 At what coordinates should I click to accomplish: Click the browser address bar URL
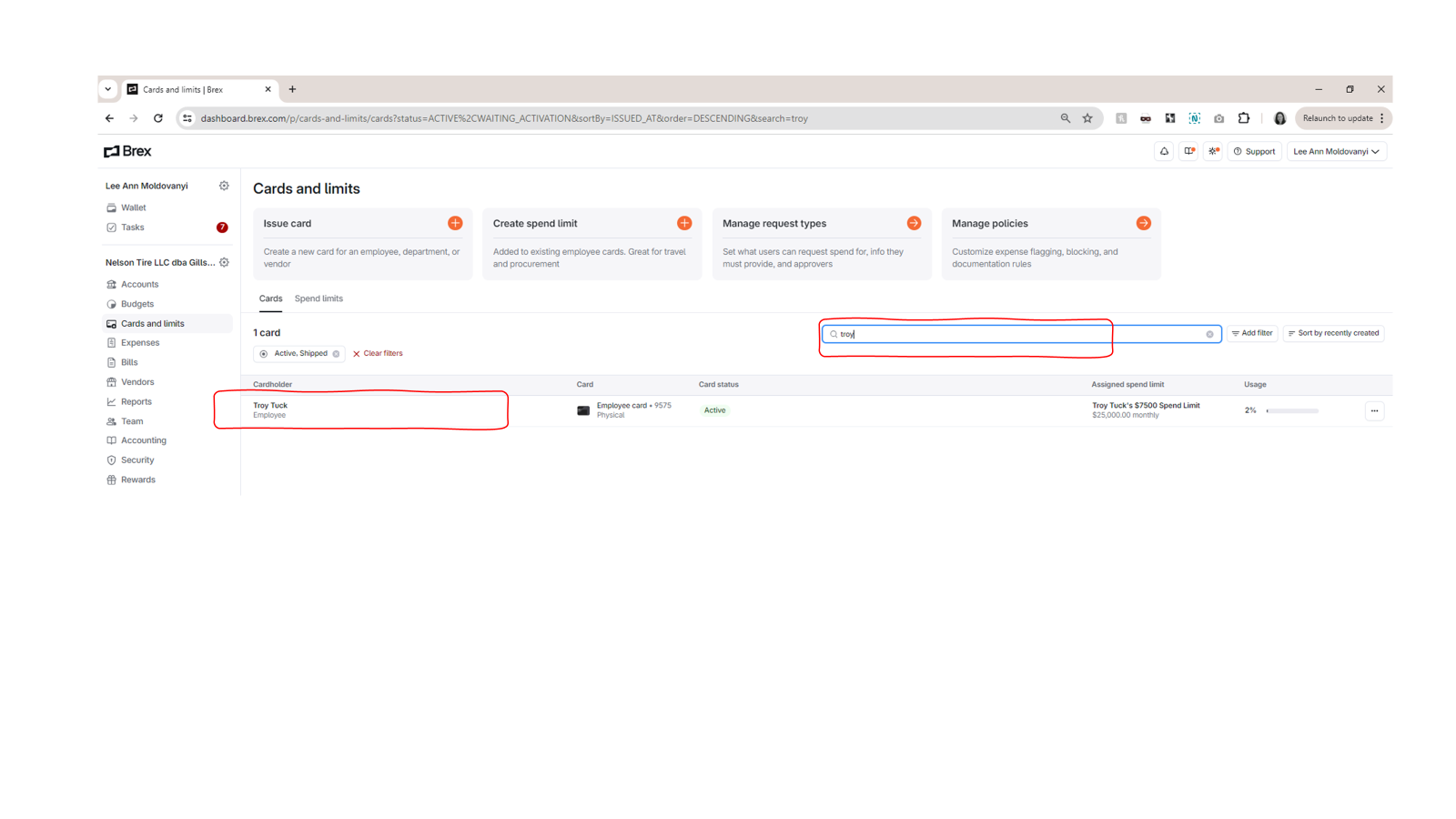pos(504,118)
